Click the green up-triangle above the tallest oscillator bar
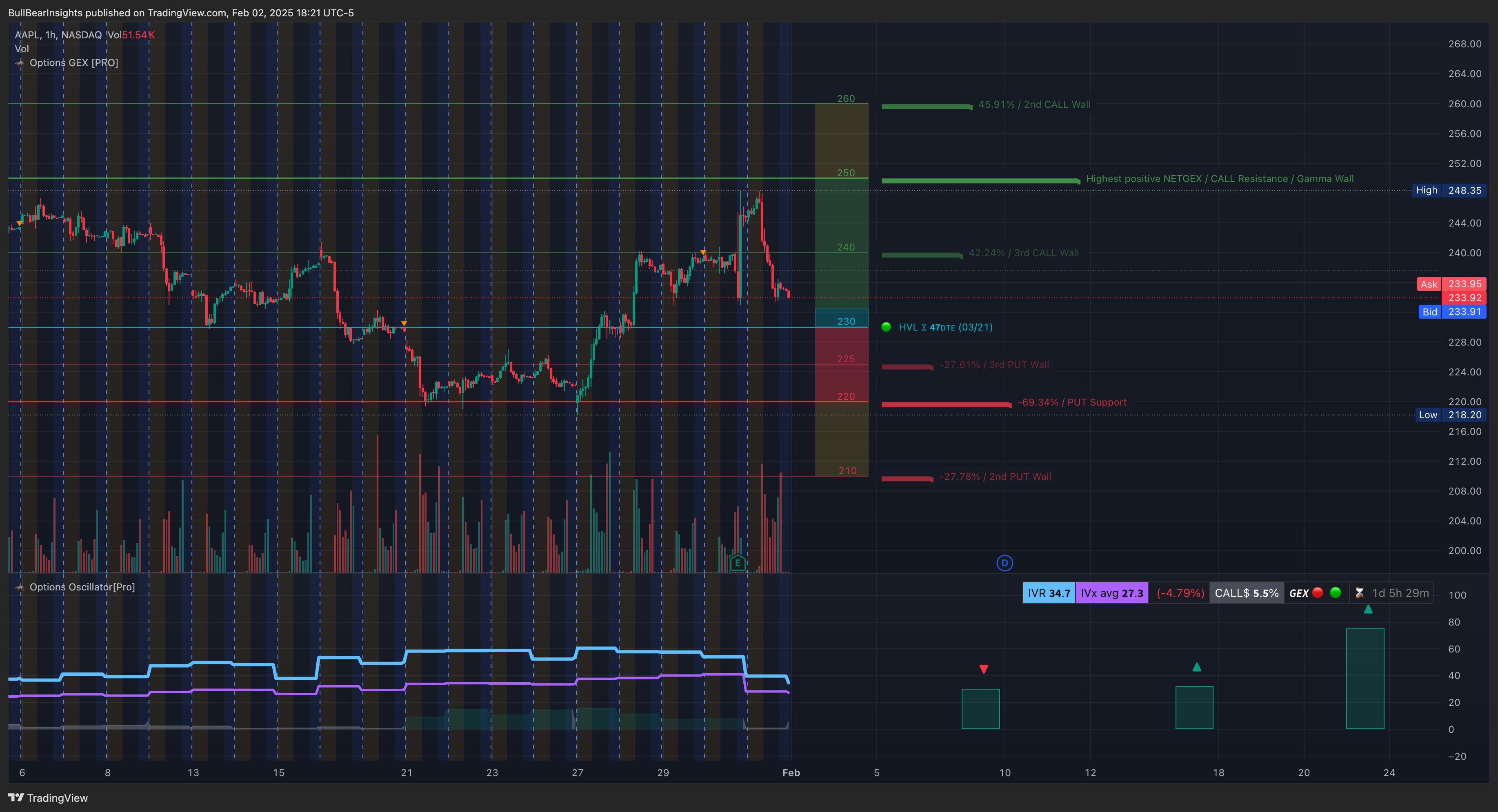Viewport: 1498px width, 812px height. (1368, 609)
